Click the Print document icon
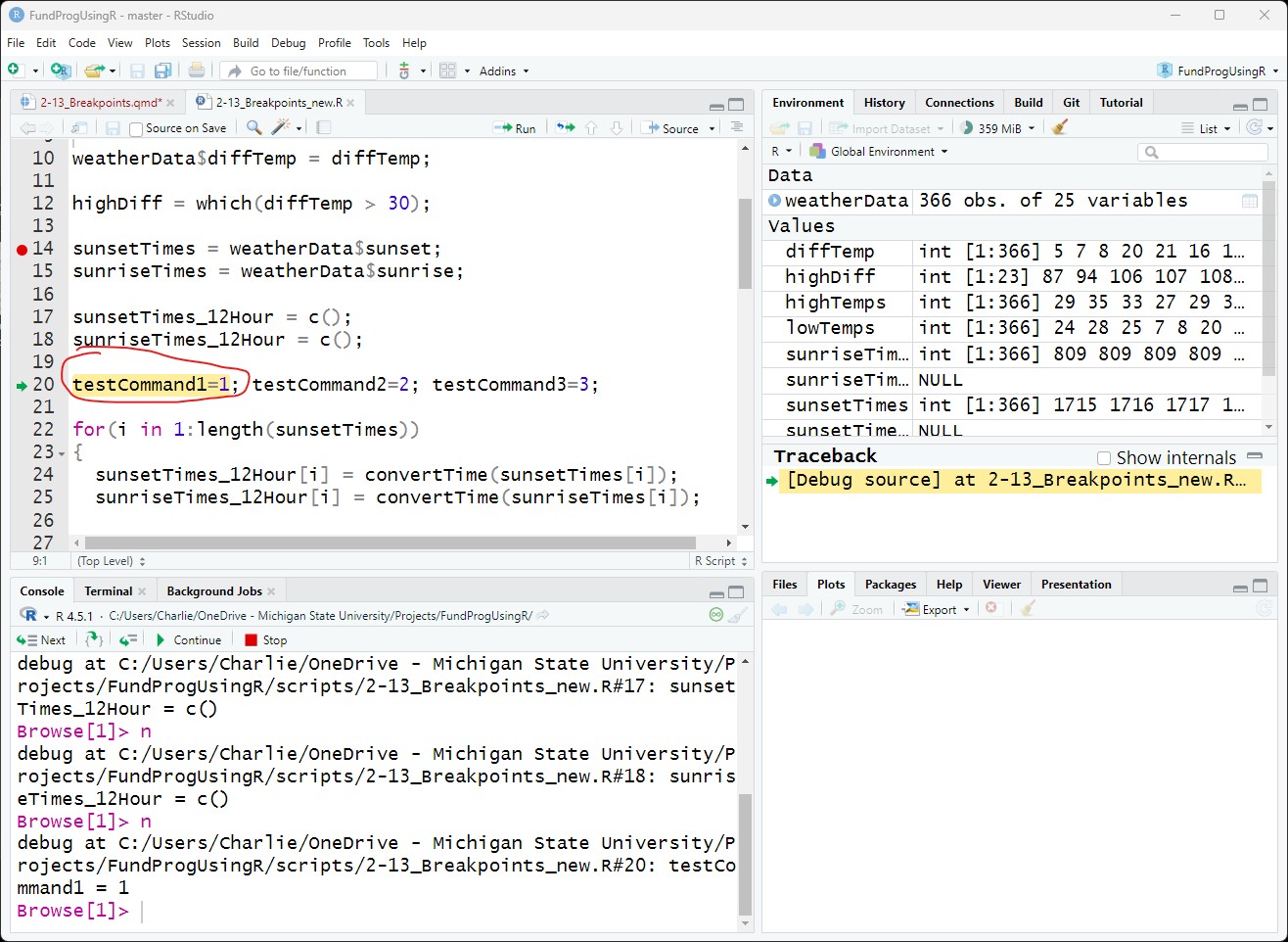The width and height of the screenshot is (1288, 942). [197, 71]
